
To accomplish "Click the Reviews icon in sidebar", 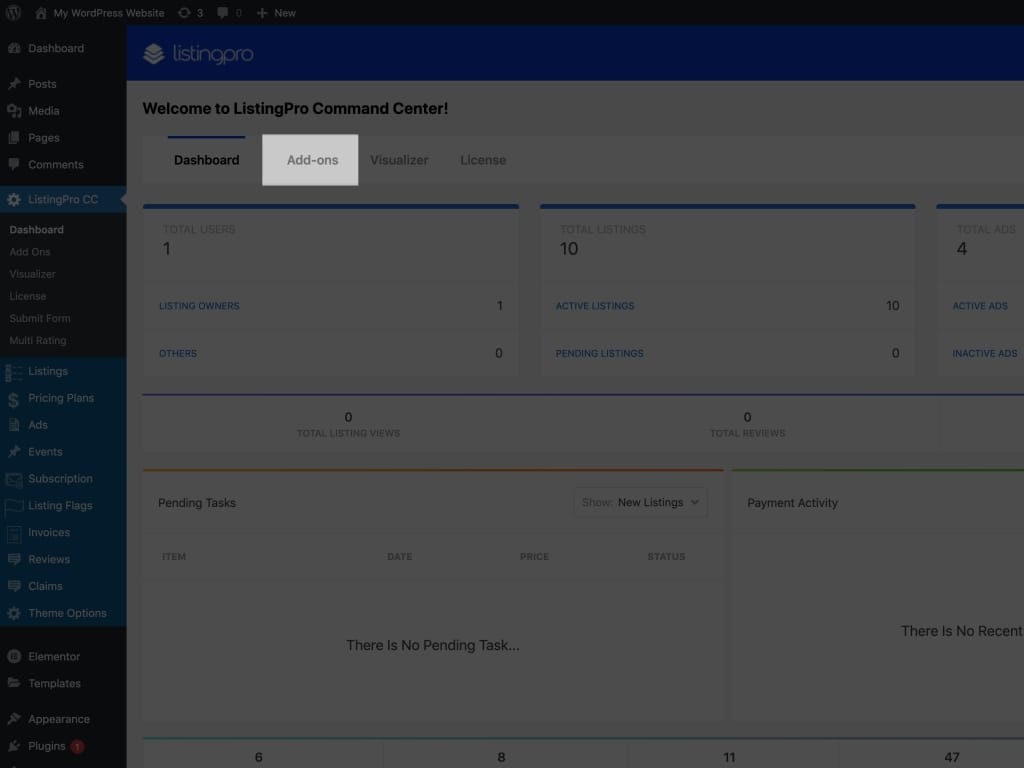I will point(14,560).
